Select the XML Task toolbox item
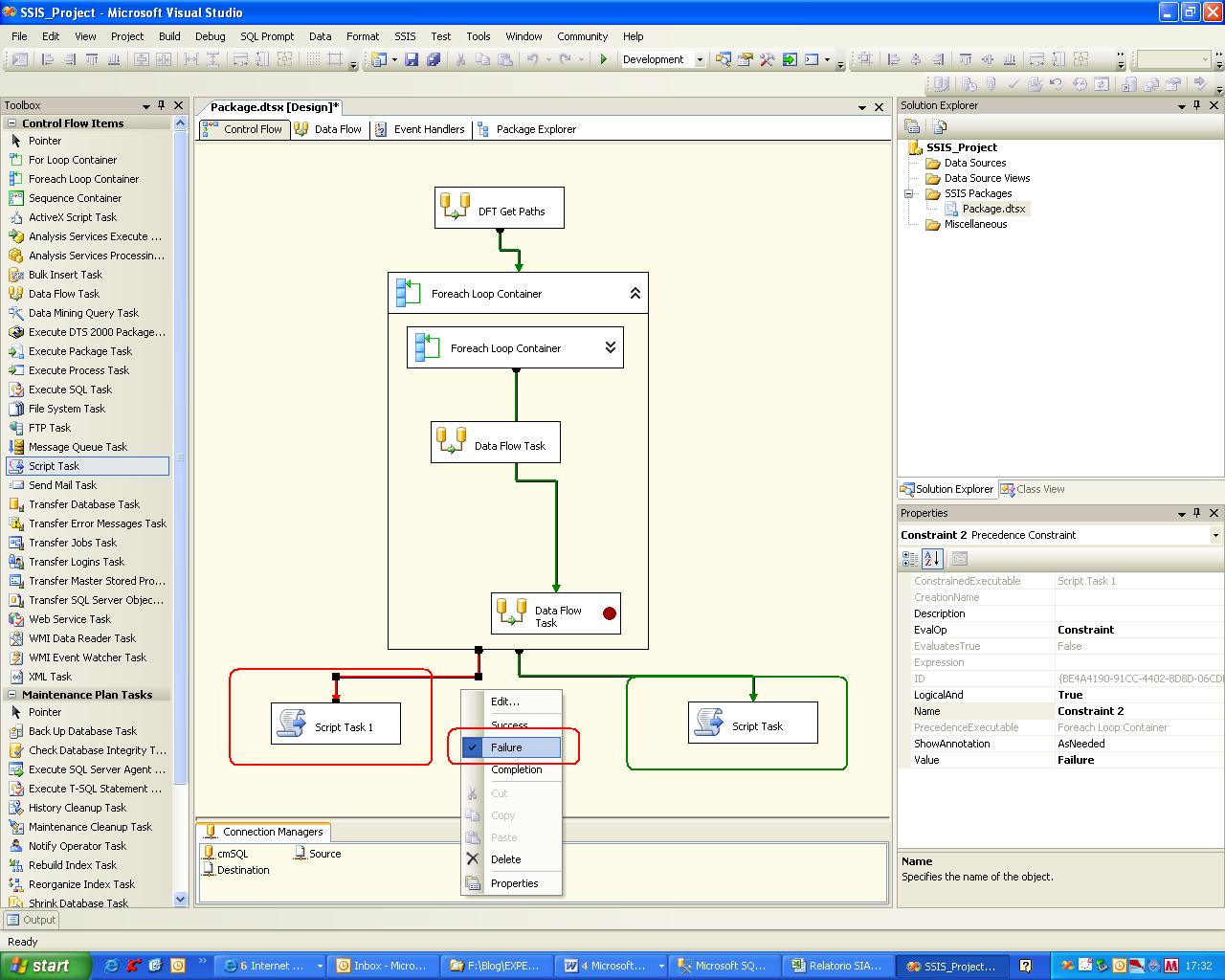This screenshot has width=1225, height=980. click(x=87, y=677)
